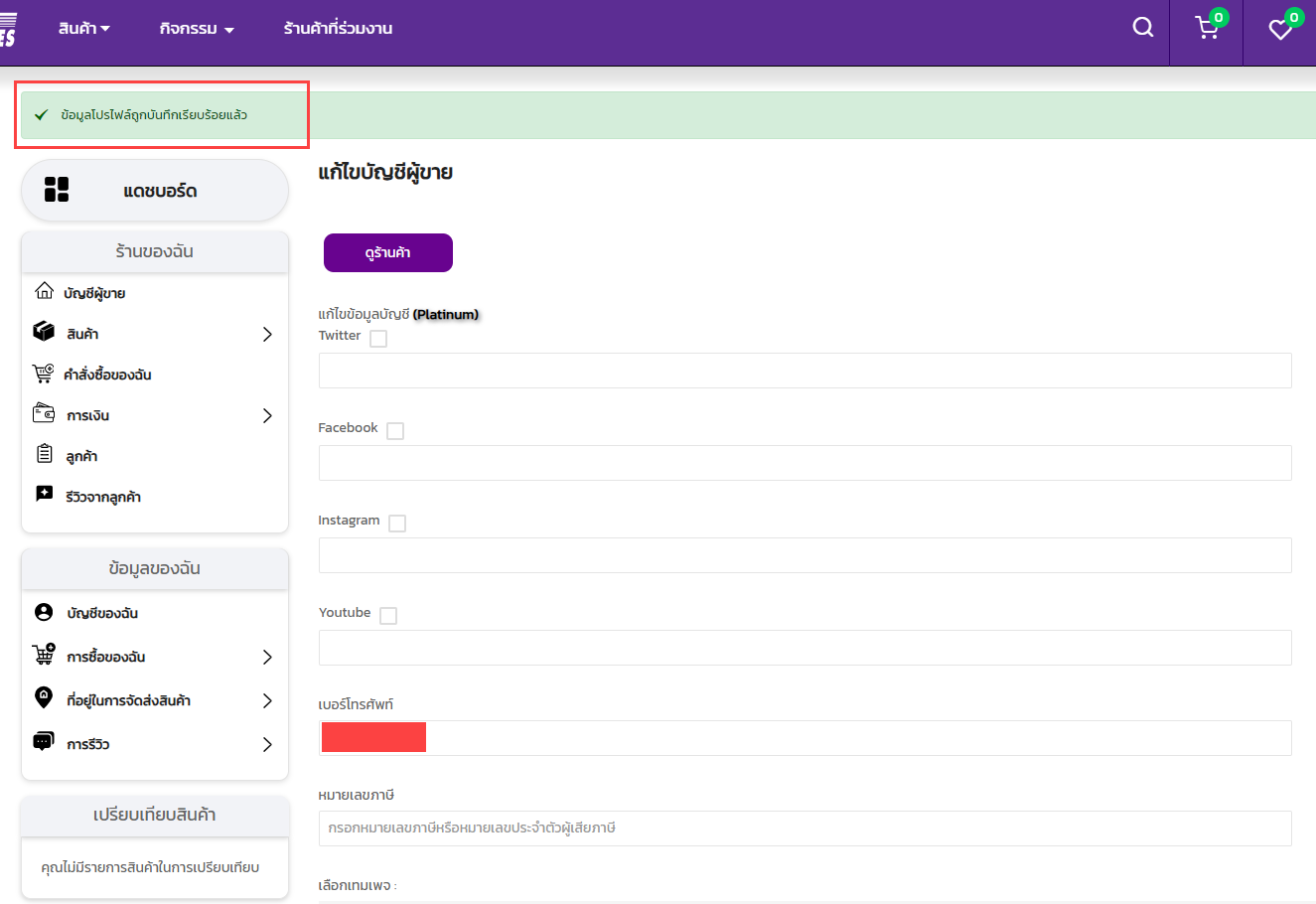
Task: Toggle the Youtube checkbox
Action: pyautogui.click(x=388, y=616)
